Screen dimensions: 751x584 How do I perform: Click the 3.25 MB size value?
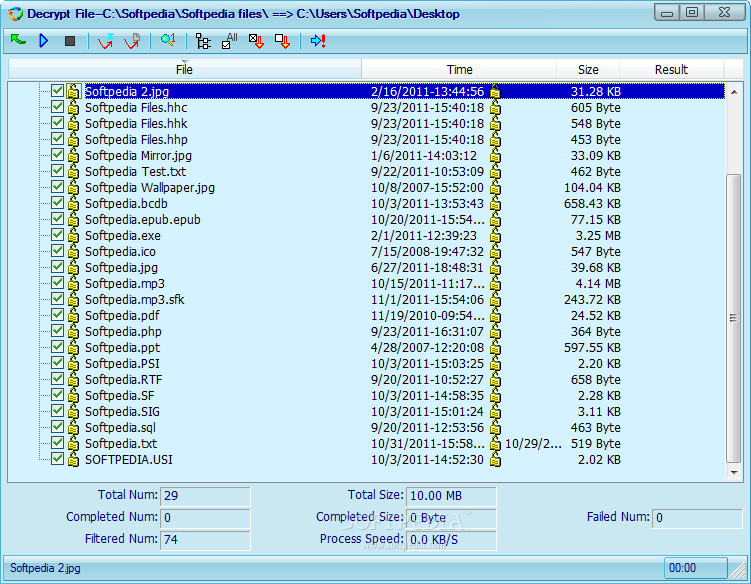click(x=598, y=235)
